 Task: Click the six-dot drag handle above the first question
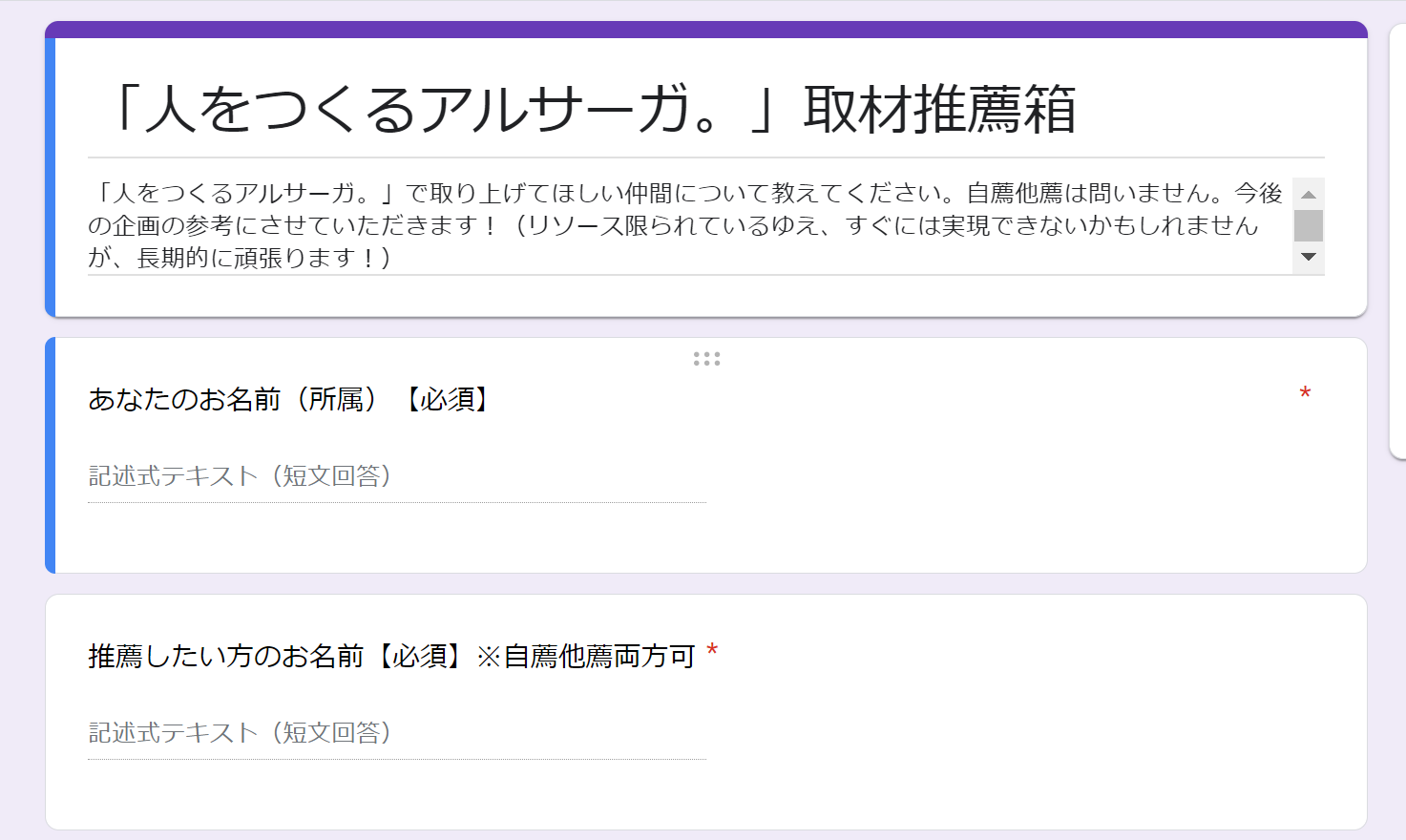(706, 359)
